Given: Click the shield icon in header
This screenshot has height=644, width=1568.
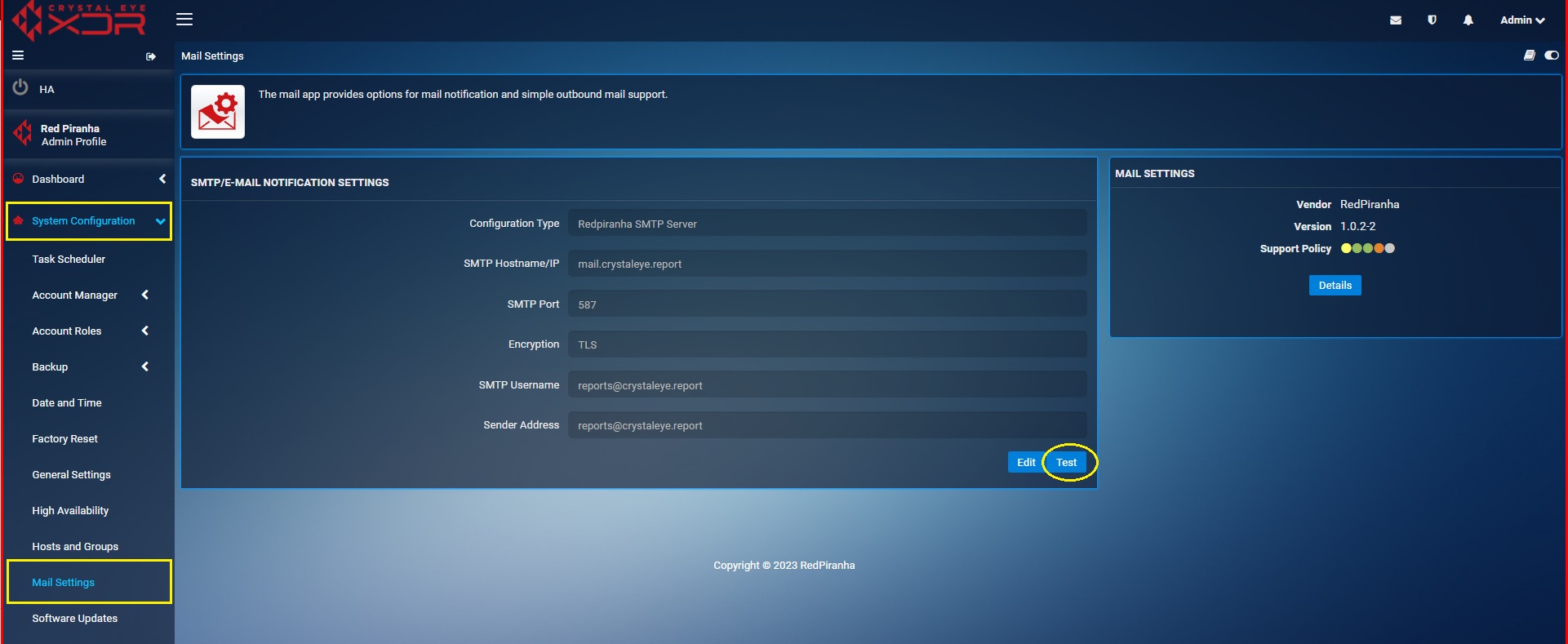Looking at the screenshot, I should tap(1432, 20).
